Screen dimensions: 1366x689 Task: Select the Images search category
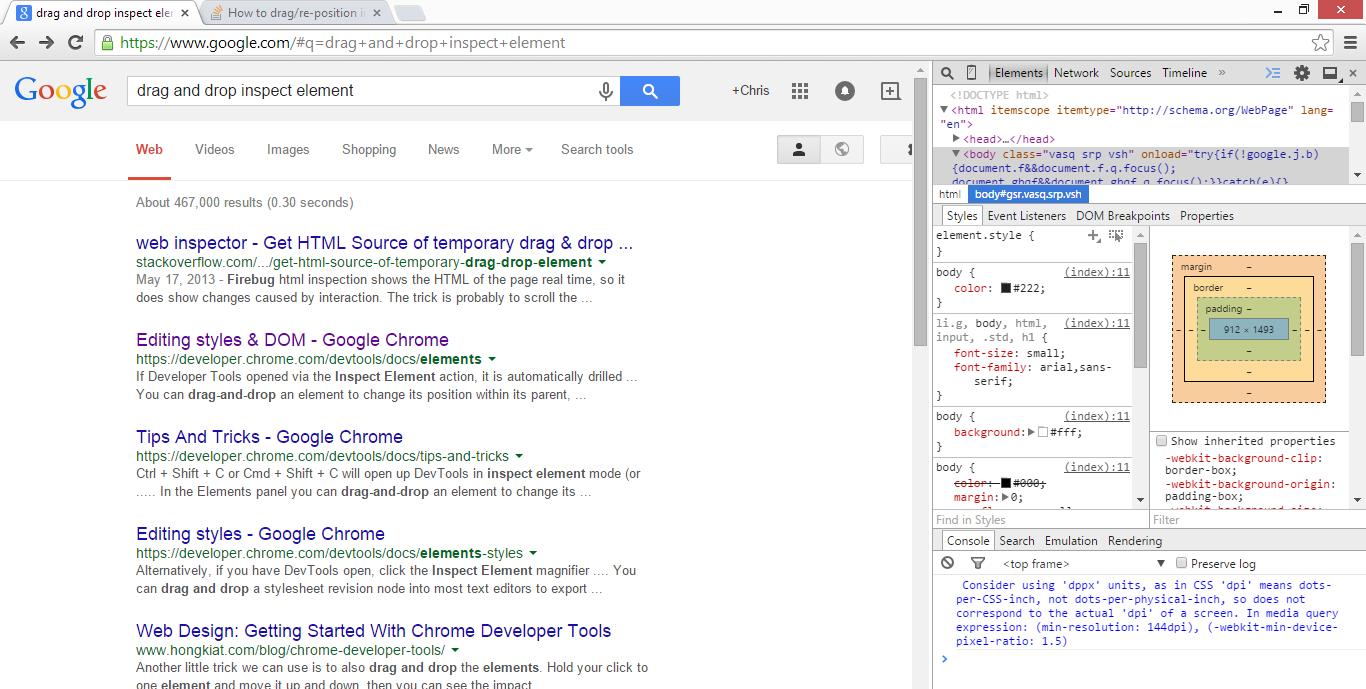[x=288, y=150]
